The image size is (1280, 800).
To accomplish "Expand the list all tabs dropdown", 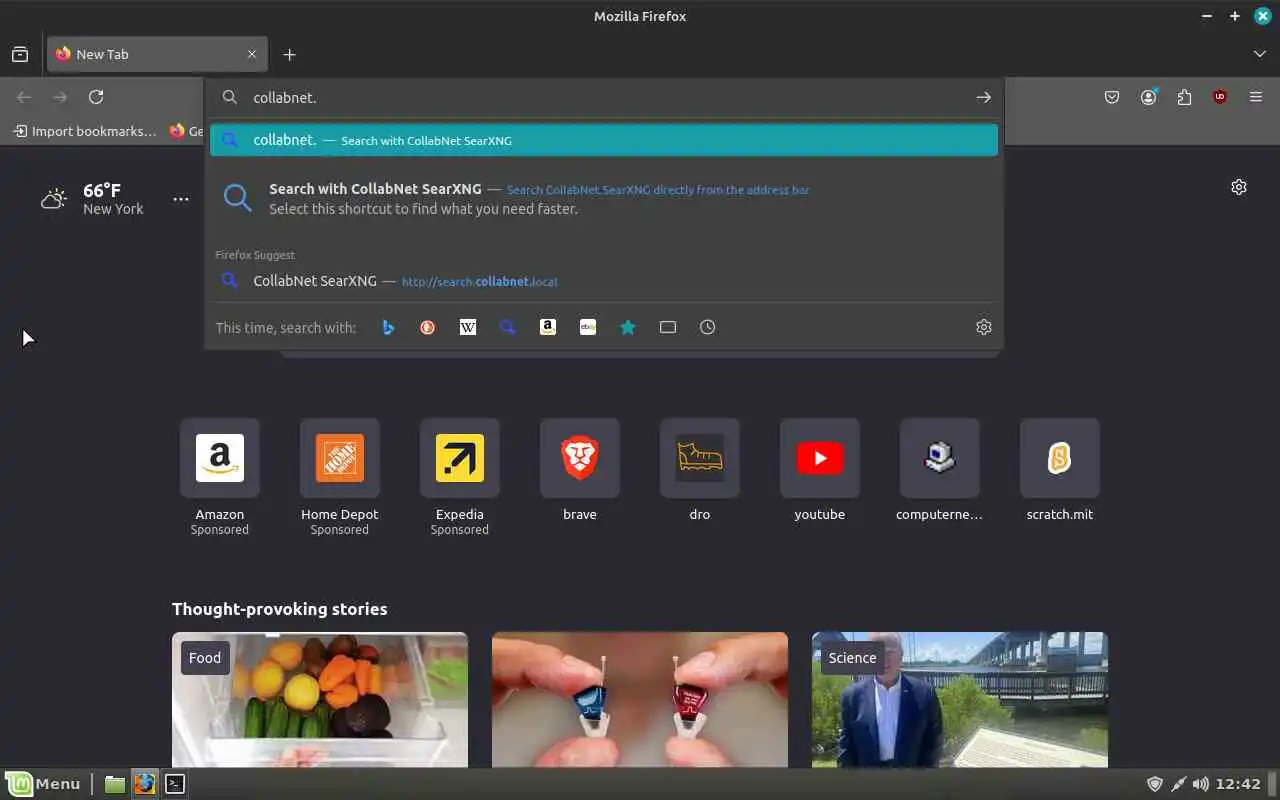I will [1260, 54].
